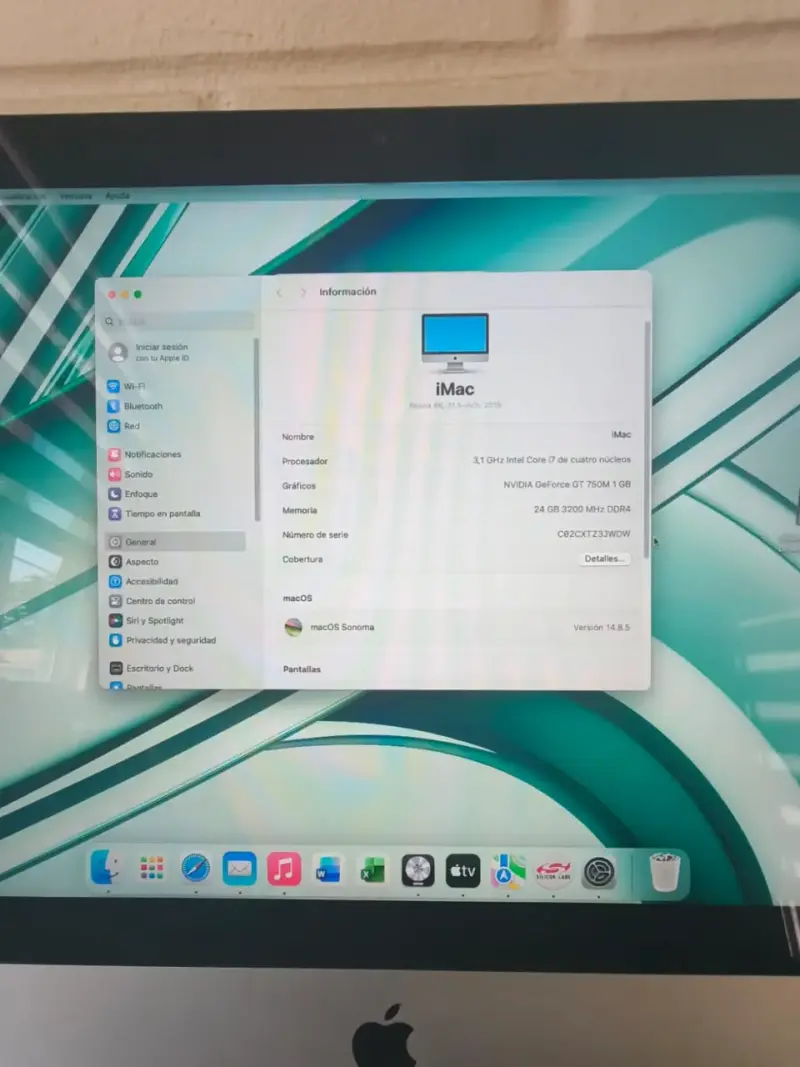Viewport: 800px width, 1067px height.
Task: Open the Ayuda menu in menu bar
Action: tap(118, 196)
